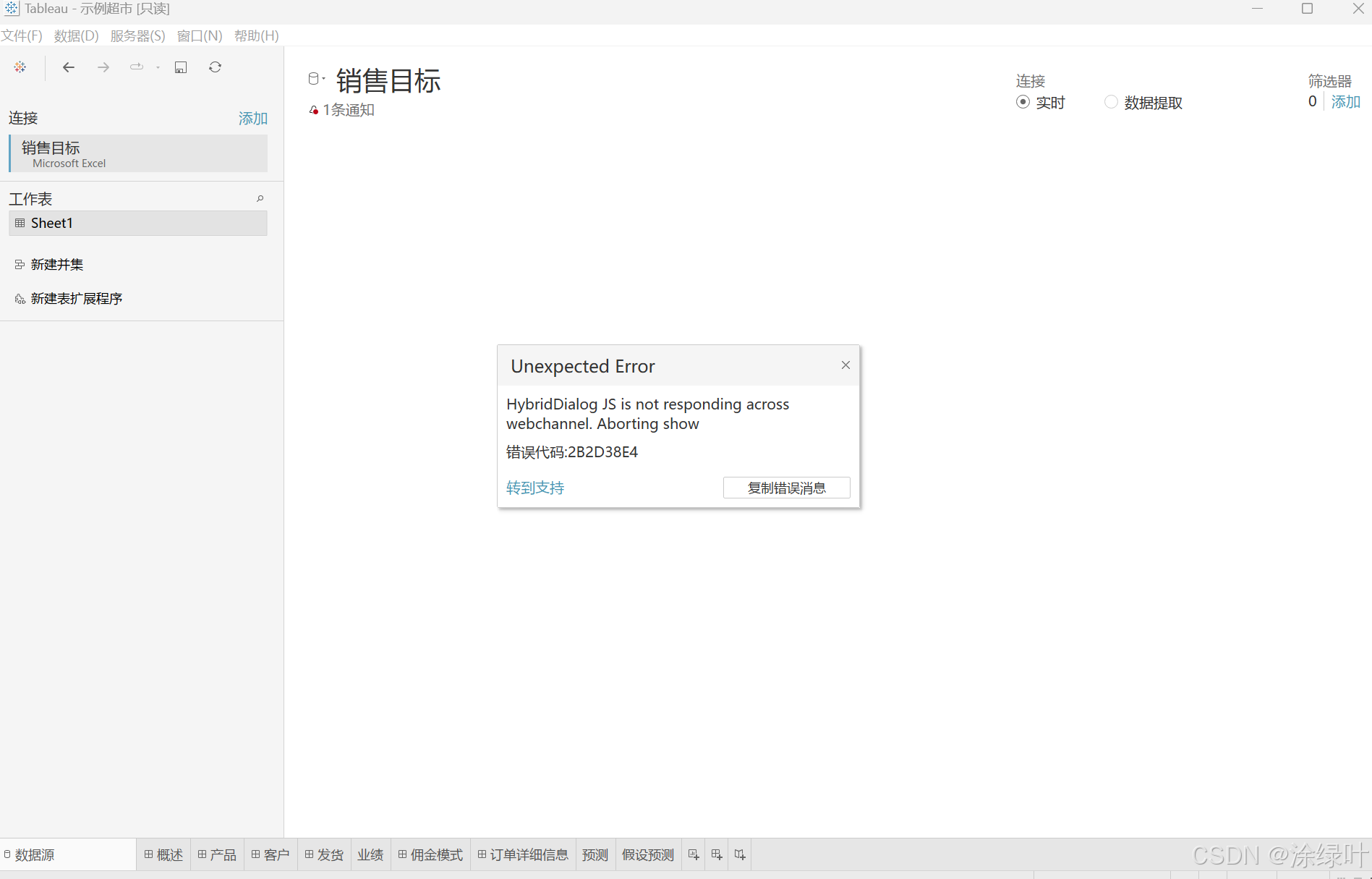Switch to the 佣金模式 tab
Viewport: 1372px width, 879px height.
point(430,854)
